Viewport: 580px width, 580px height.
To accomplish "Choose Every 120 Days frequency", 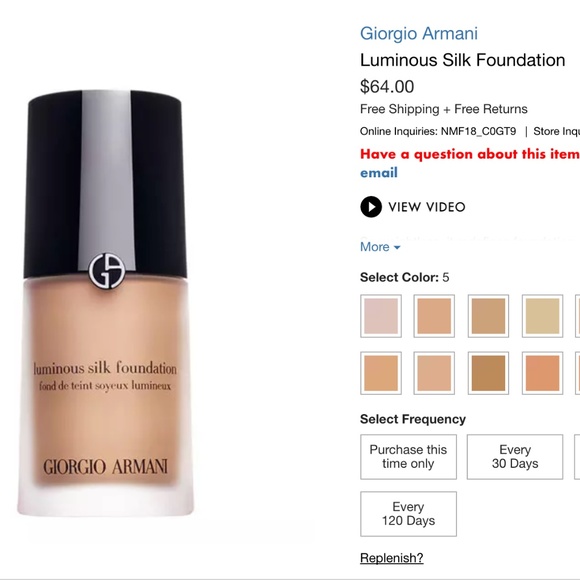I will coord(408,514).
